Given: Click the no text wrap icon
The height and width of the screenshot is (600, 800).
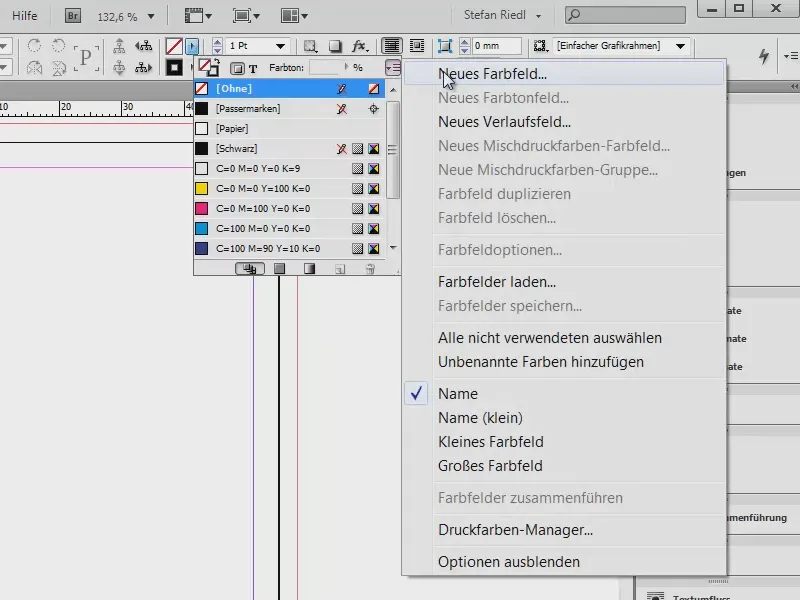Looking at the screenshot, I should 392,46.
